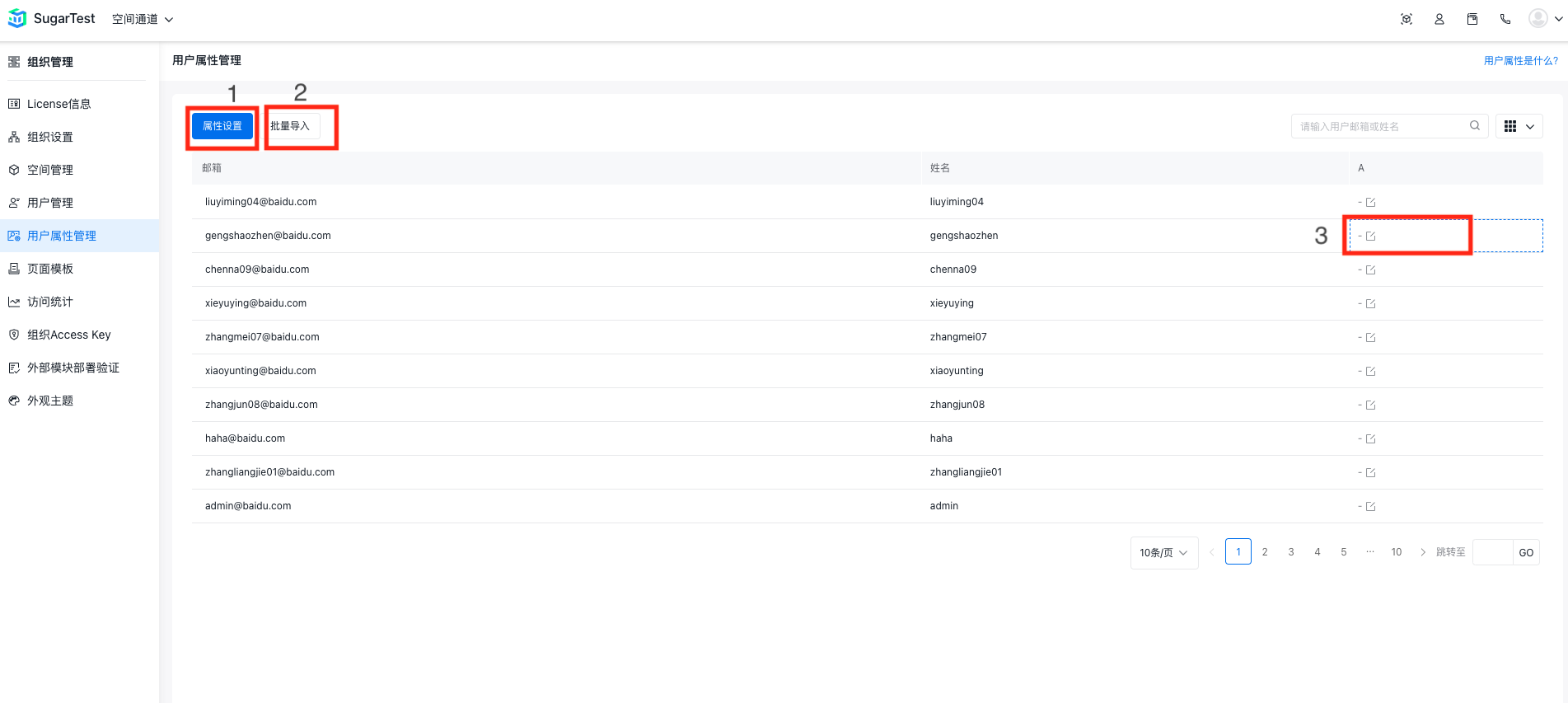Edit attribute A for haha
This screenshot has width=1568, height=703.
(x=1371, y=438)
